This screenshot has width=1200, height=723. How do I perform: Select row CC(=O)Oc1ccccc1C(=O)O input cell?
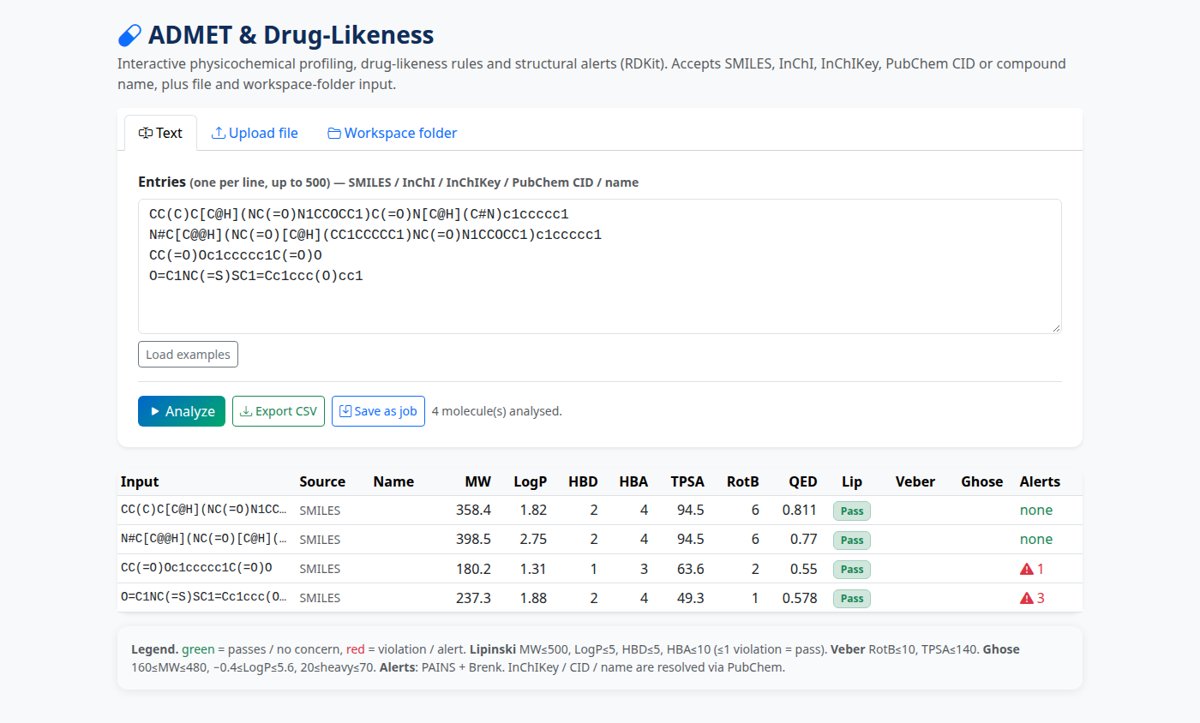[196, 568]
